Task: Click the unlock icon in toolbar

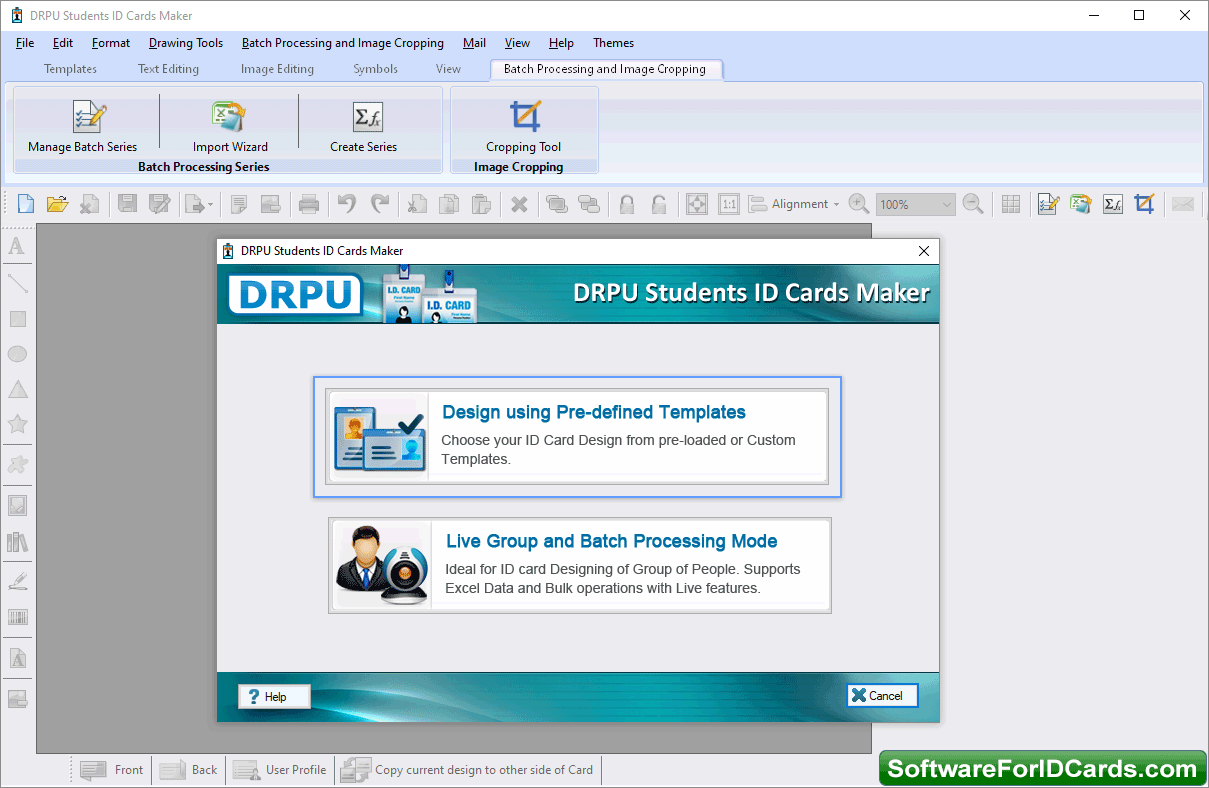Action: coord(659,204)
